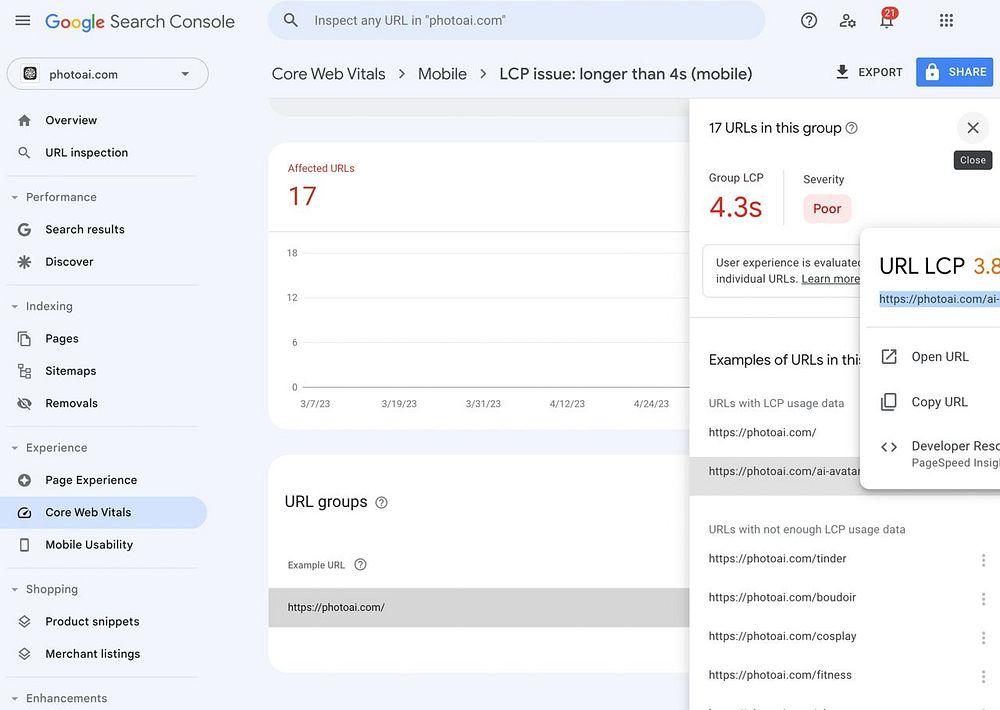Viewport: 1000px width, 710px height.
Task: Collapse the Experience section
Action: click(15, 448)
